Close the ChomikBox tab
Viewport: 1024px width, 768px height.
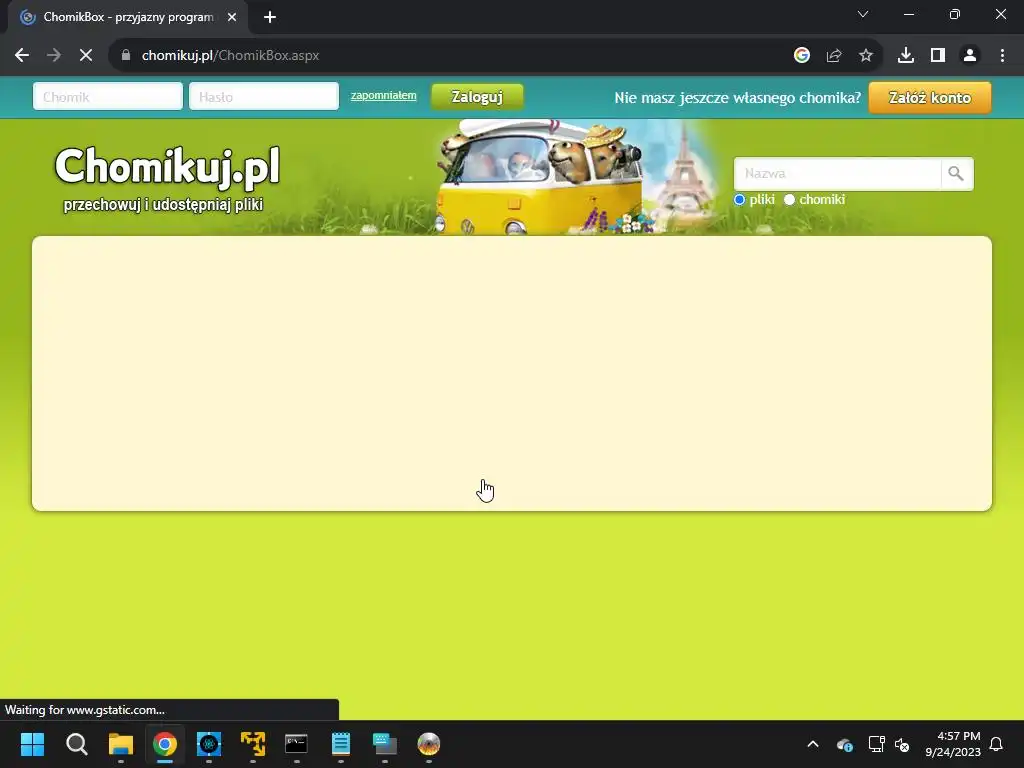coord(232,18)
